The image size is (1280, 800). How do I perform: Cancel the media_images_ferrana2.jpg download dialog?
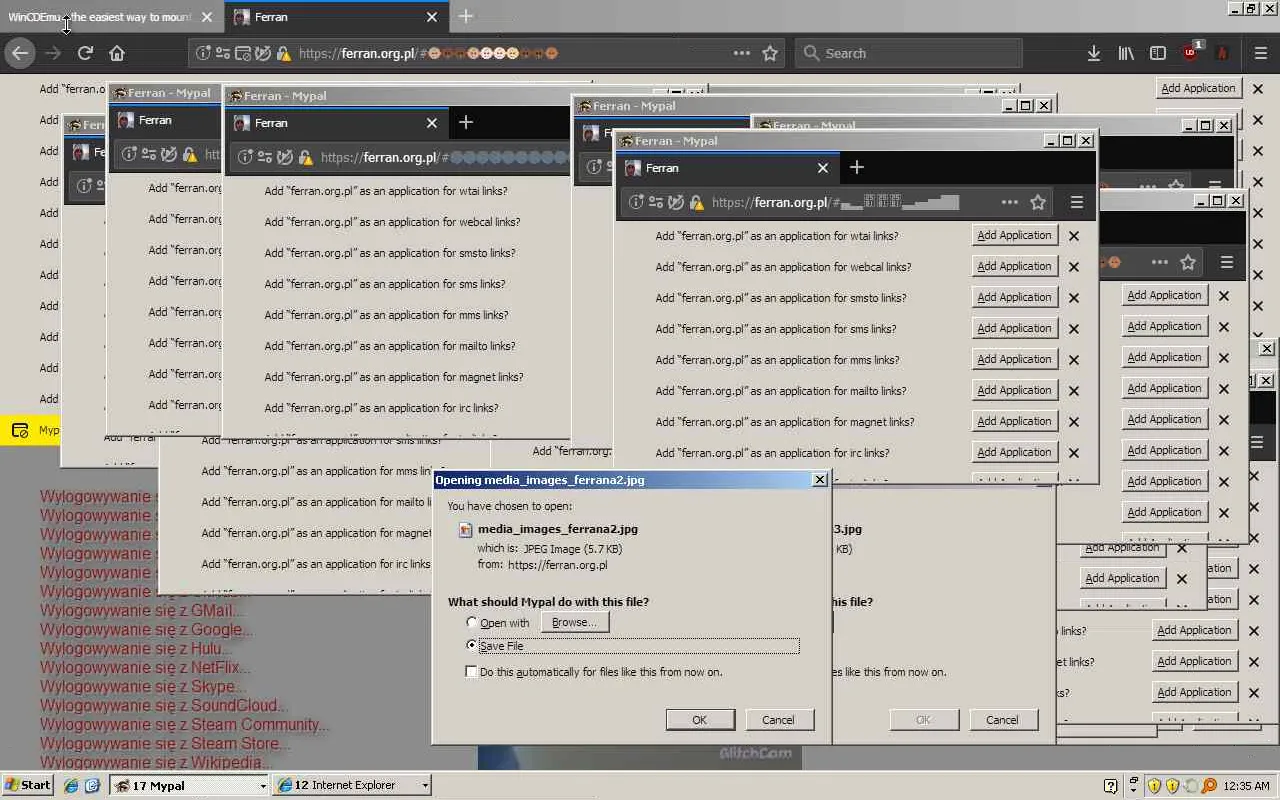tap(778, 720)
